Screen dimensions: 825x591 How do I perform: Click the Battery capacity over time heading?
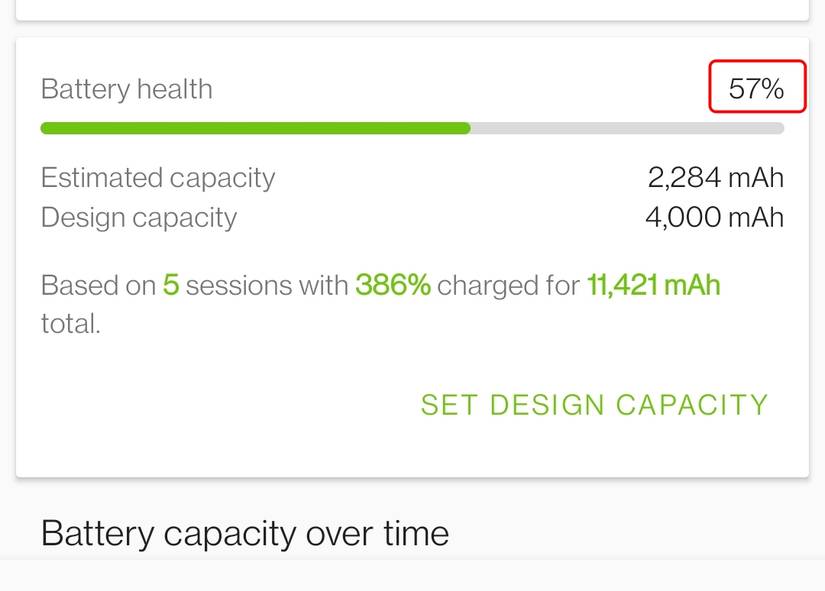[x=243, y=533]
